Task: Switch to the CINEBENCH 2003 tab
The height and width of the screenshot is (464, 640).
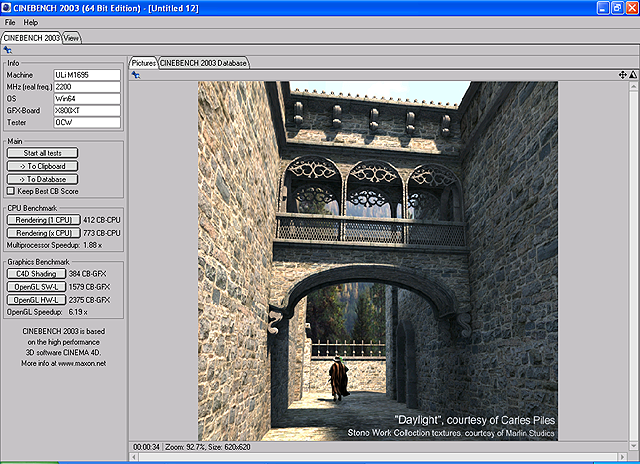Action: click(31, 38)
